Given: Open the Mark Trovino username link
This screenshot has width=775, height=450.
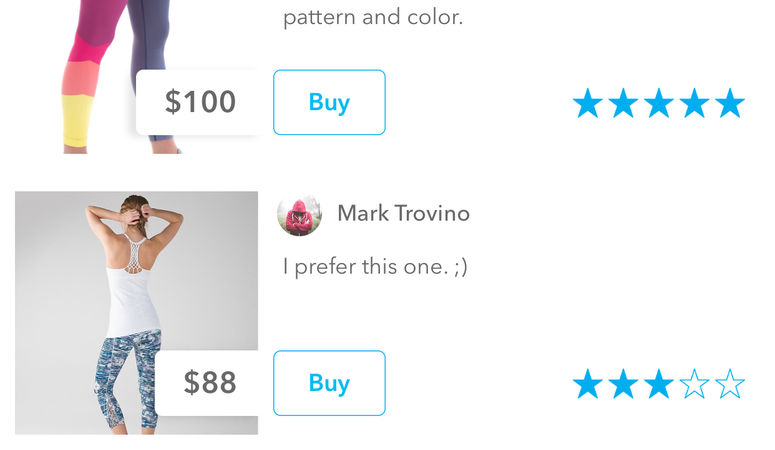Looking at the screenshot, I should [x=403, y=214].
